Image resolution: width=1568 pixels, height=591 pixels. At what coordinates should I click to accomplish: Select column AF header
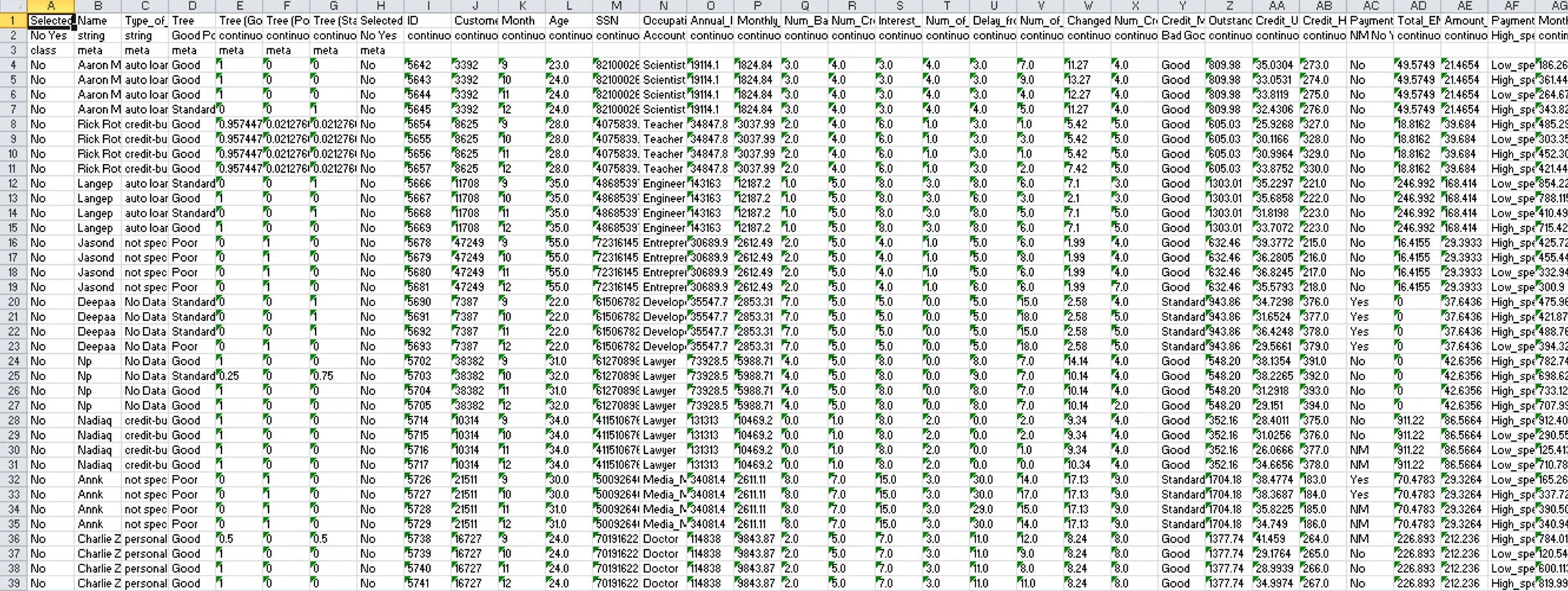(1511, 6)
